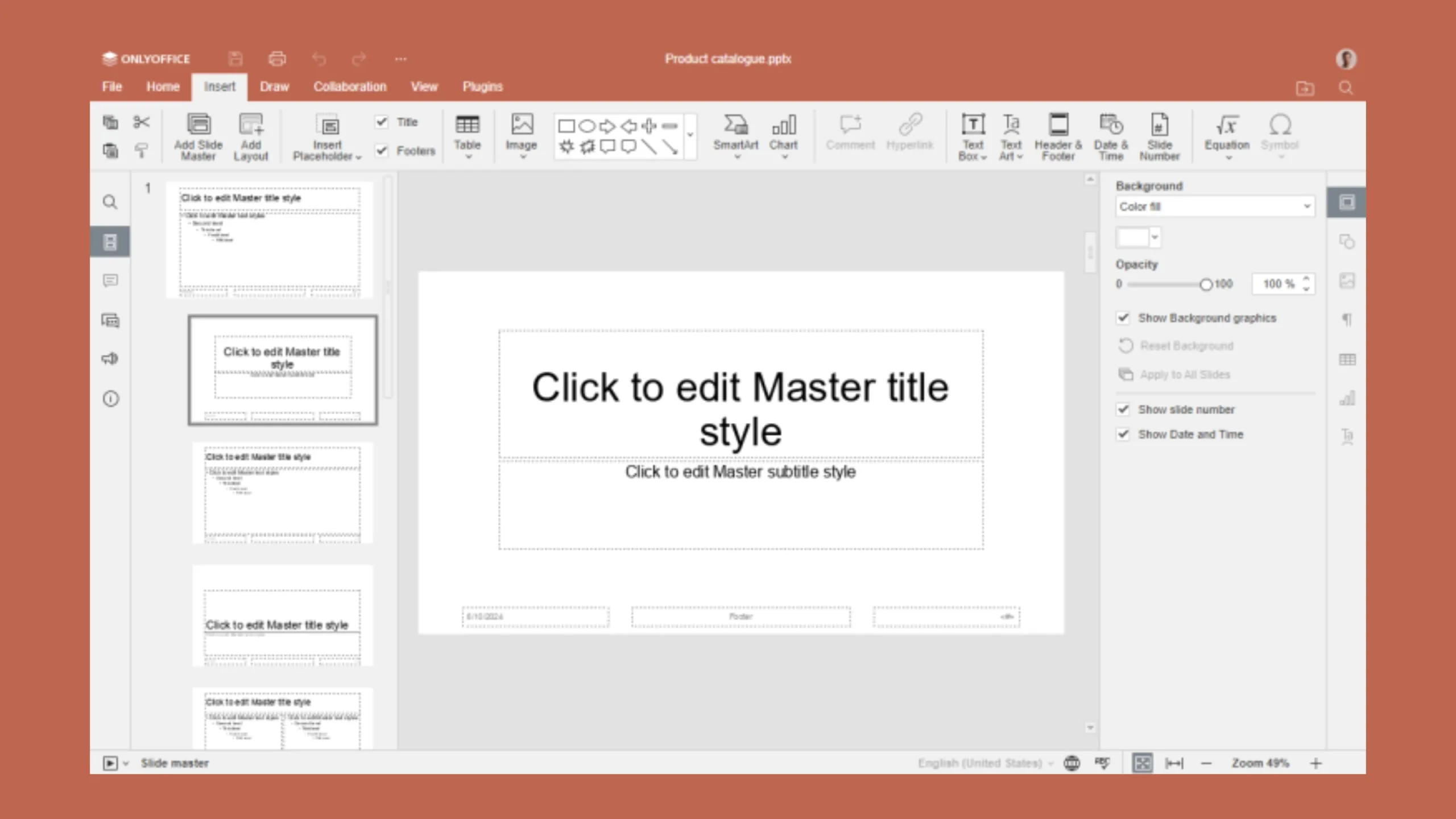
Task: Click the save icon in title bar
Action: (x=235, y=59)
